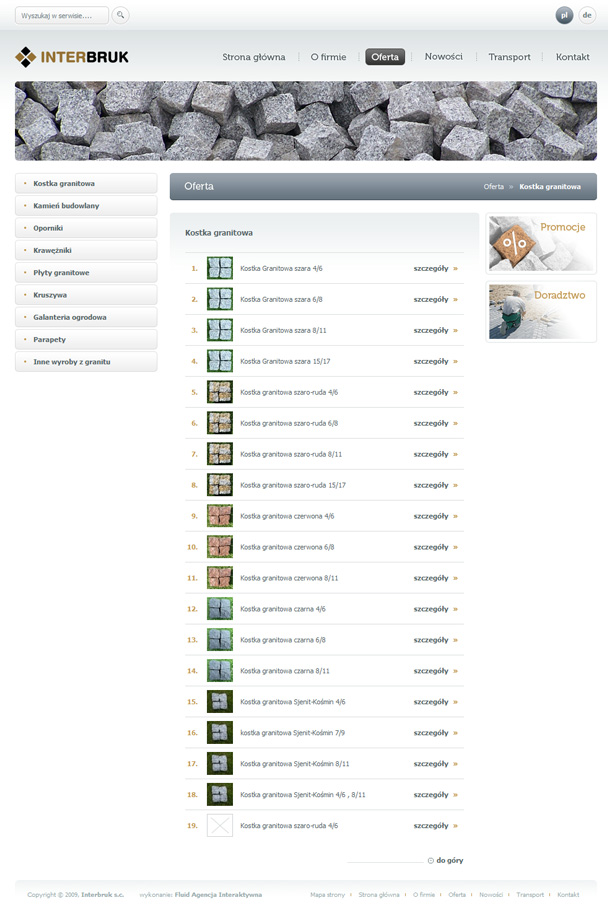Screen dimensions: 608x924
Task: Open the Doradztwo banner
Action: 541,312
